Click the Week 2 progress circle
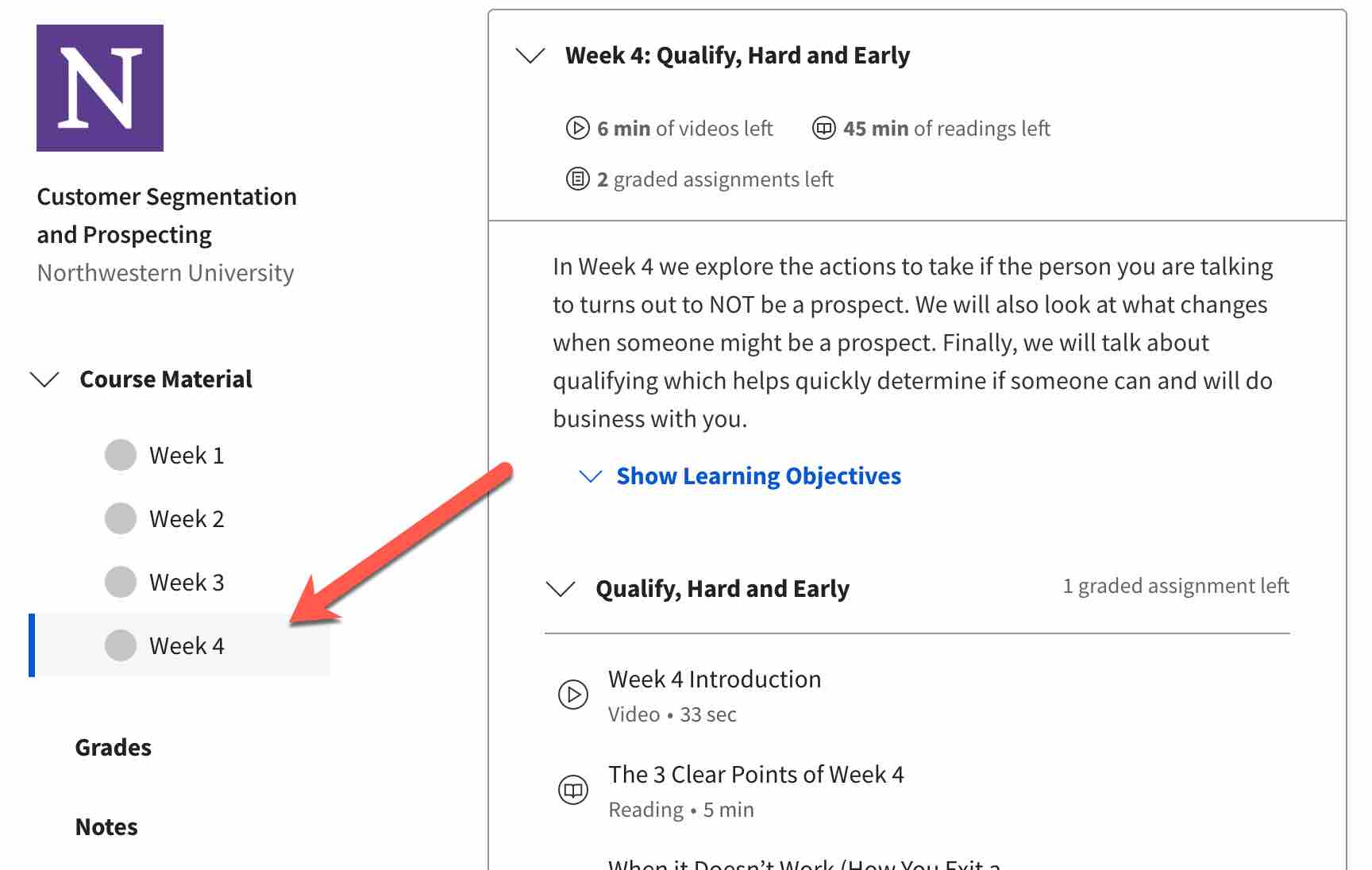The height and width of the screenshot is (870, 1372). tap(121, 519)
